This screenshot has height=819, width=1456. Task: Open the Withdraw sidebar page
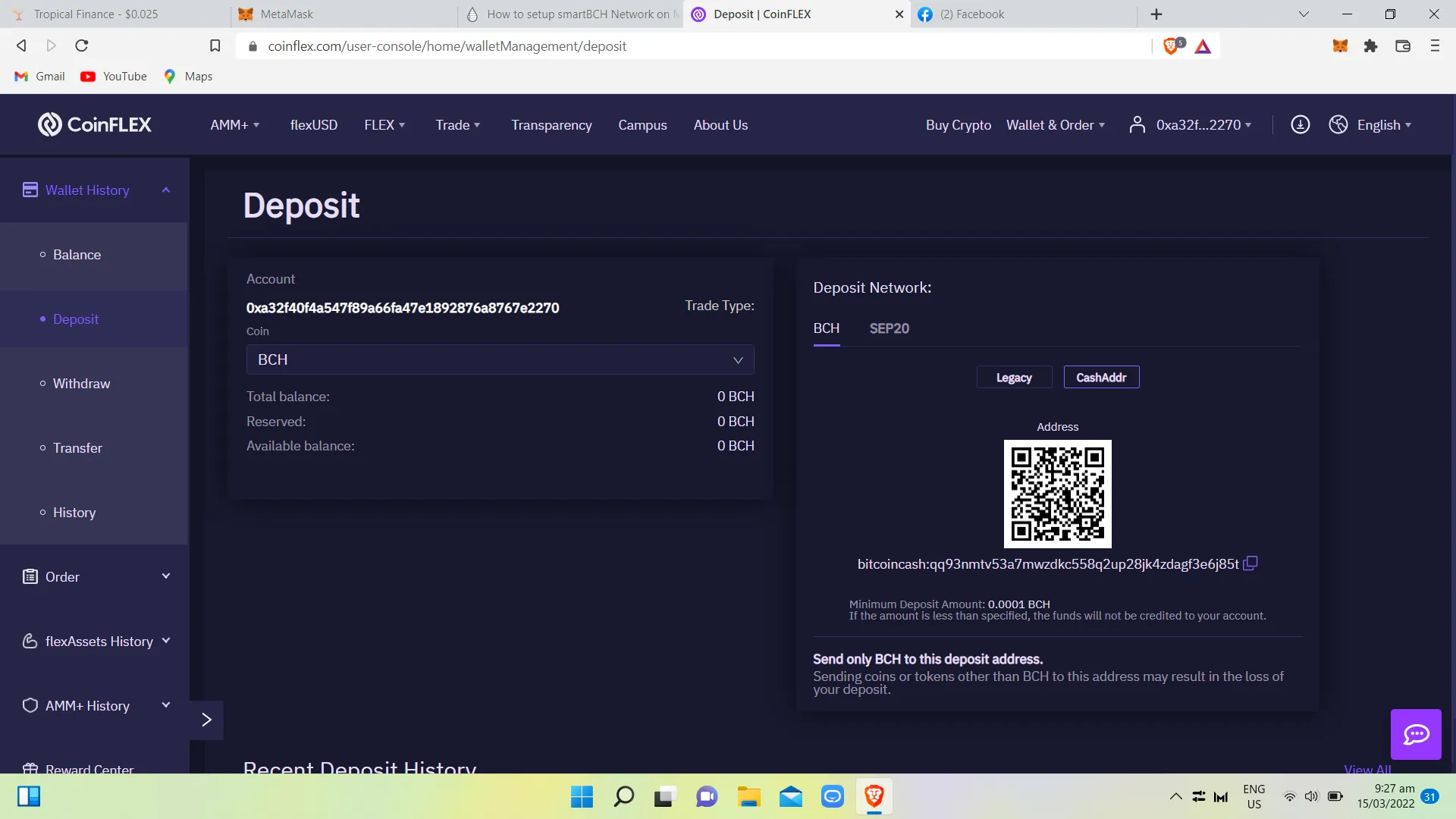(x=81, y=384)
